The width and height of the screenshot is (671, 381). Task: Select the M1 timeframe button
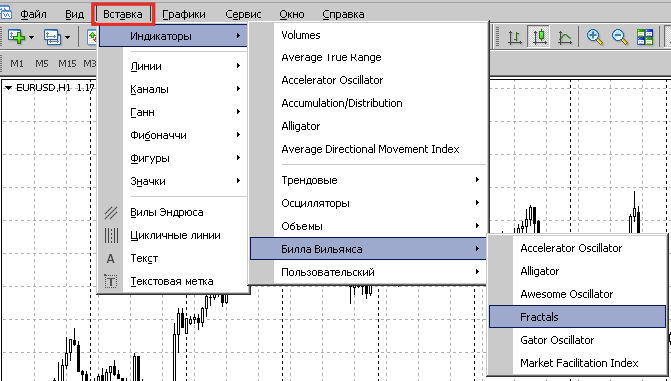point(17,64)
